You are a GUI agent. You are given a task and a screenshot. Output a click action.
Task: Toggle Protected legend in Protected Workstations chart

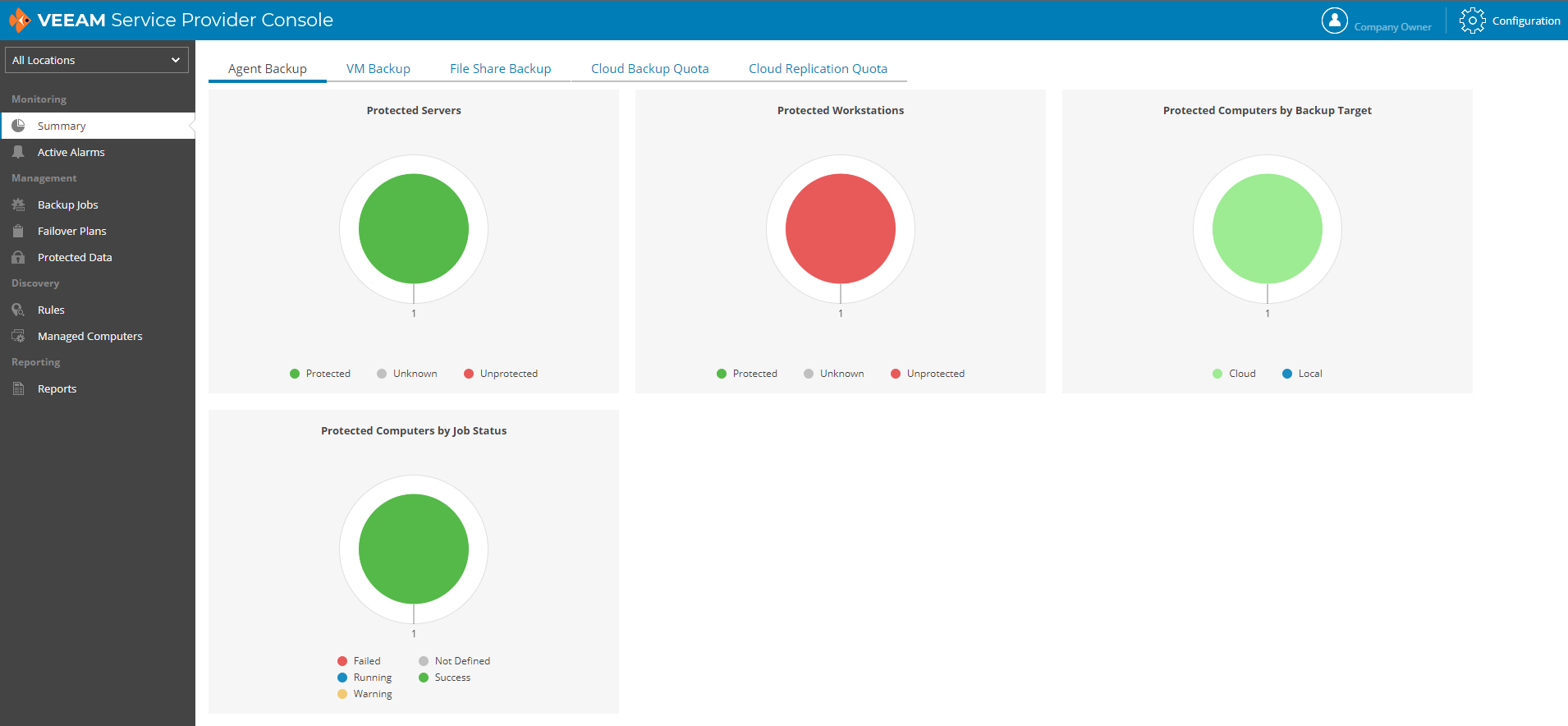[x=747, y=374]
